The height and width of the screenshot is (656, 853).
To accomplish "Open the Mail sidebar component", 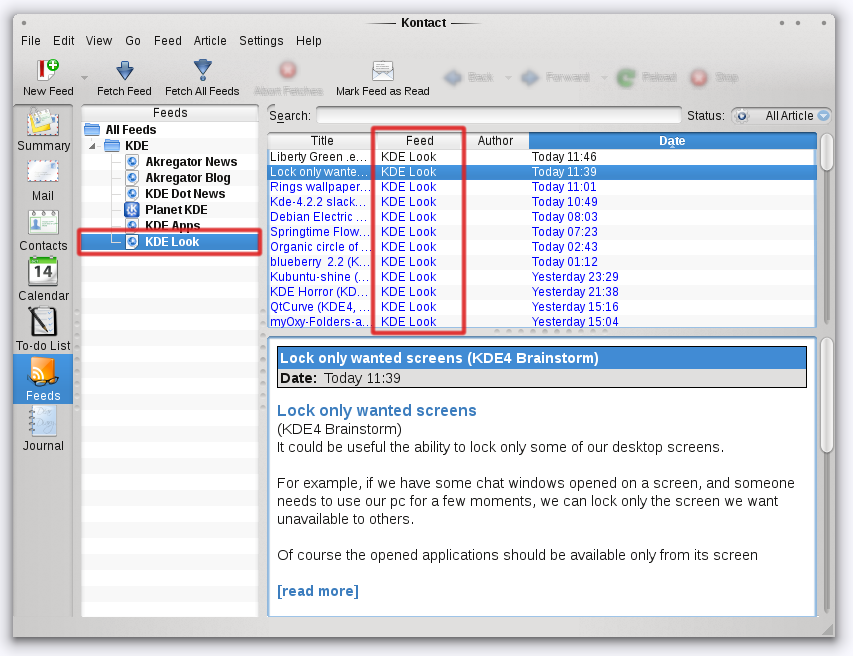I will pos(43,181).
